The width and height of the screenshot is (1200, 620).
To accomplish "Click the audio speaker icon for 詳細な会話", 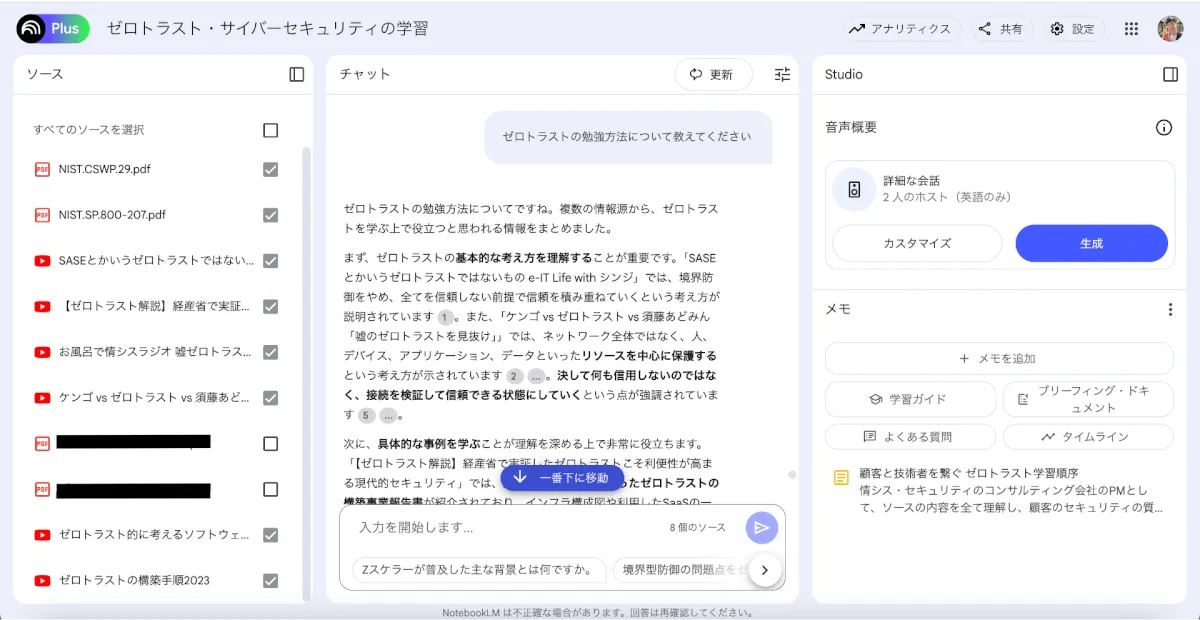I will (854, 189).
